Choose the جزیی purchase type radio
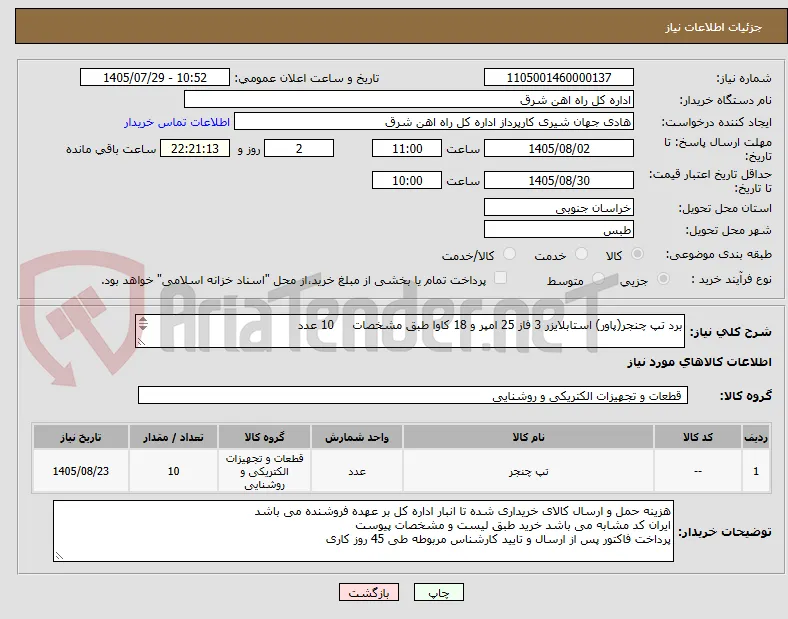This screenshot has height=619, width=788. tap(663, 279)
